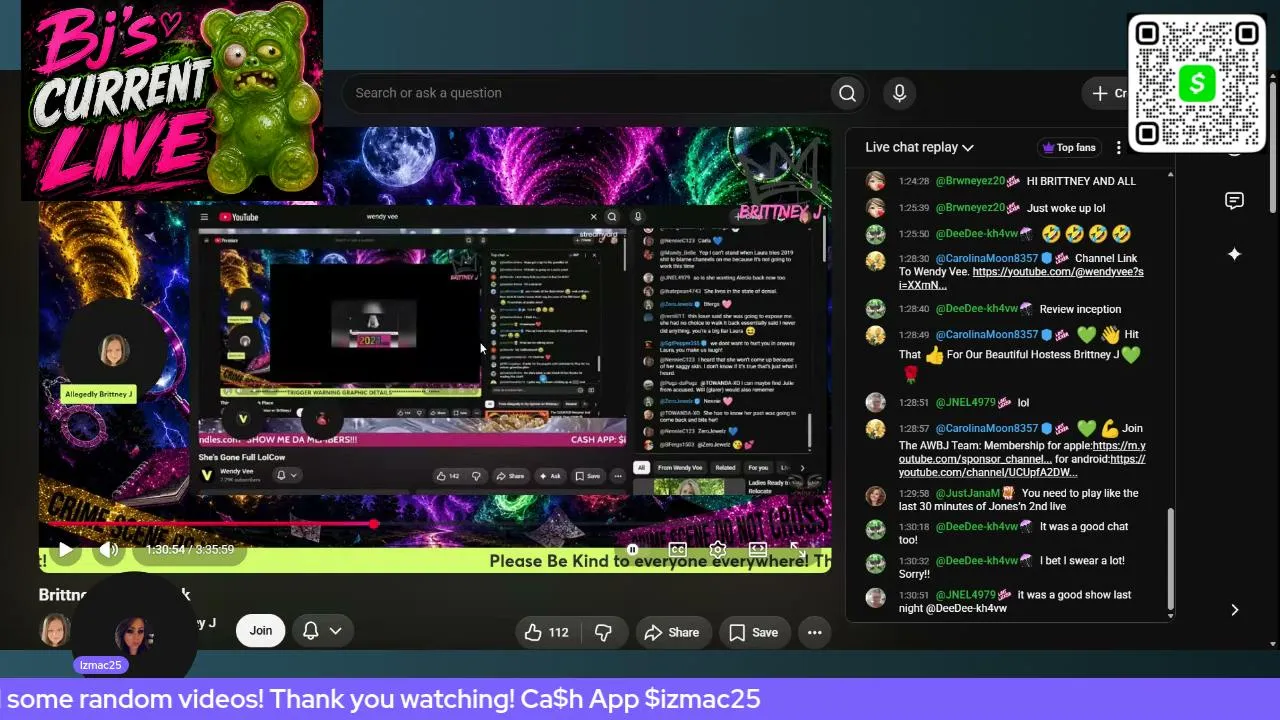Screen dimensions: 1280x720
Task: Click the embedded YouTube logo
Action: [x=239, y=217]
